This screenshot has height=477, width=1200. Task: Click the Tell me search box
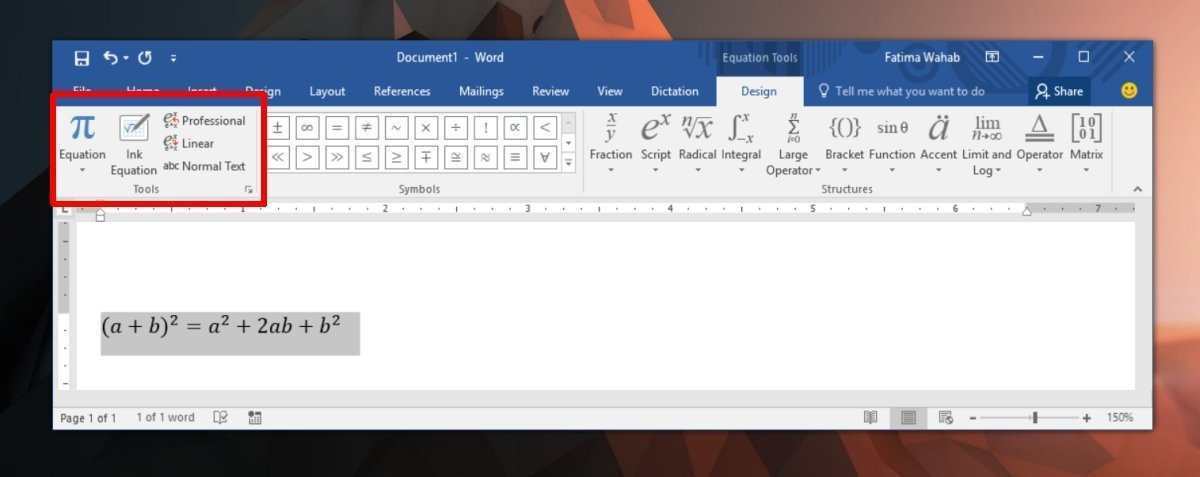(909, 91)
